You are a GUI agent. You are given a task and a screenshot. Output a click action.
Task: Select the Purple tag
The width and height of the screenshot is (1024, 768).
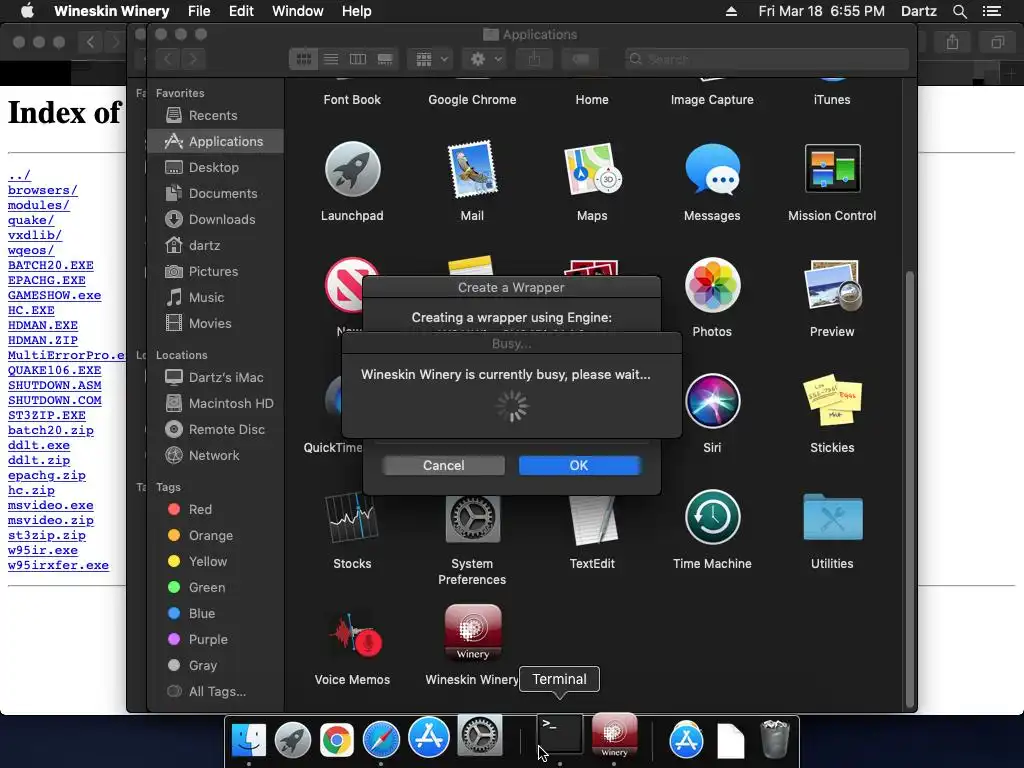[x=216, y=639]
